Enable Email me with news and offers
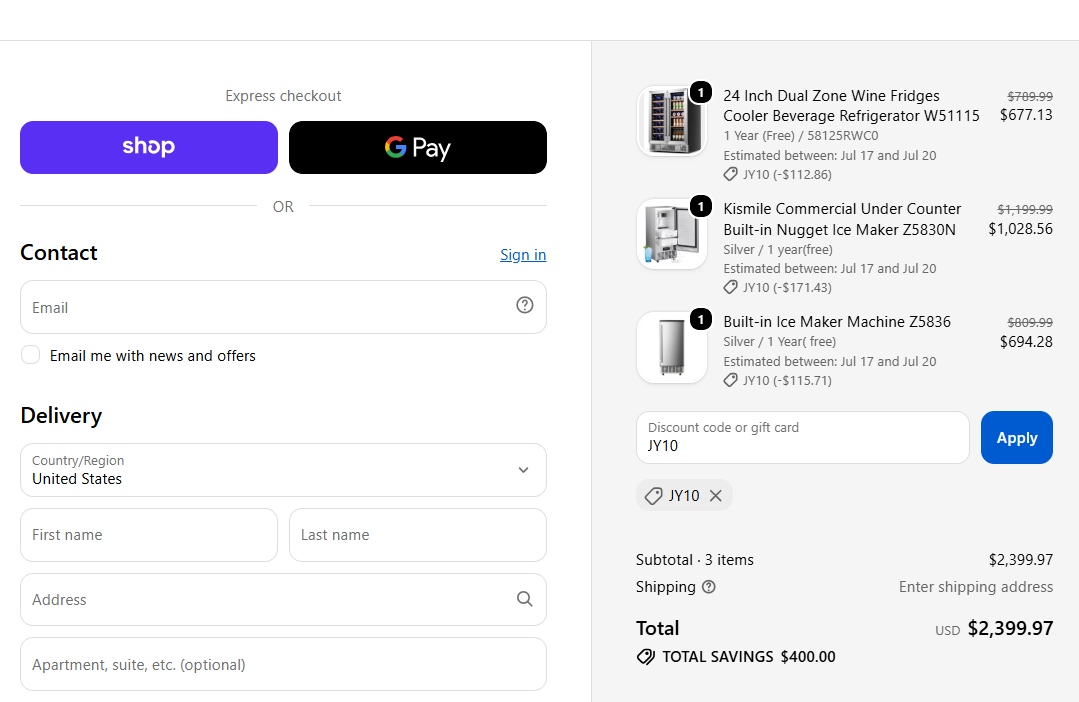Screen dimensions: 1079x702 tap(30, 354)
